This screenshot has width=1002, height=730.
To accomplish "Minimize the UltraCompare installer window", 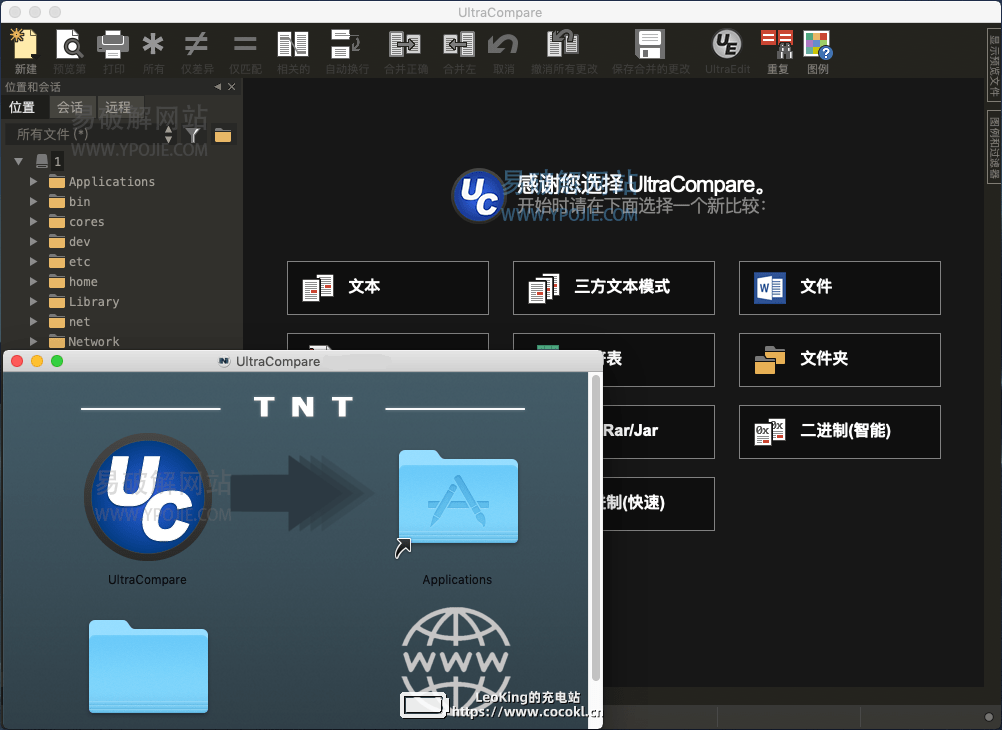I will point(37,361).
